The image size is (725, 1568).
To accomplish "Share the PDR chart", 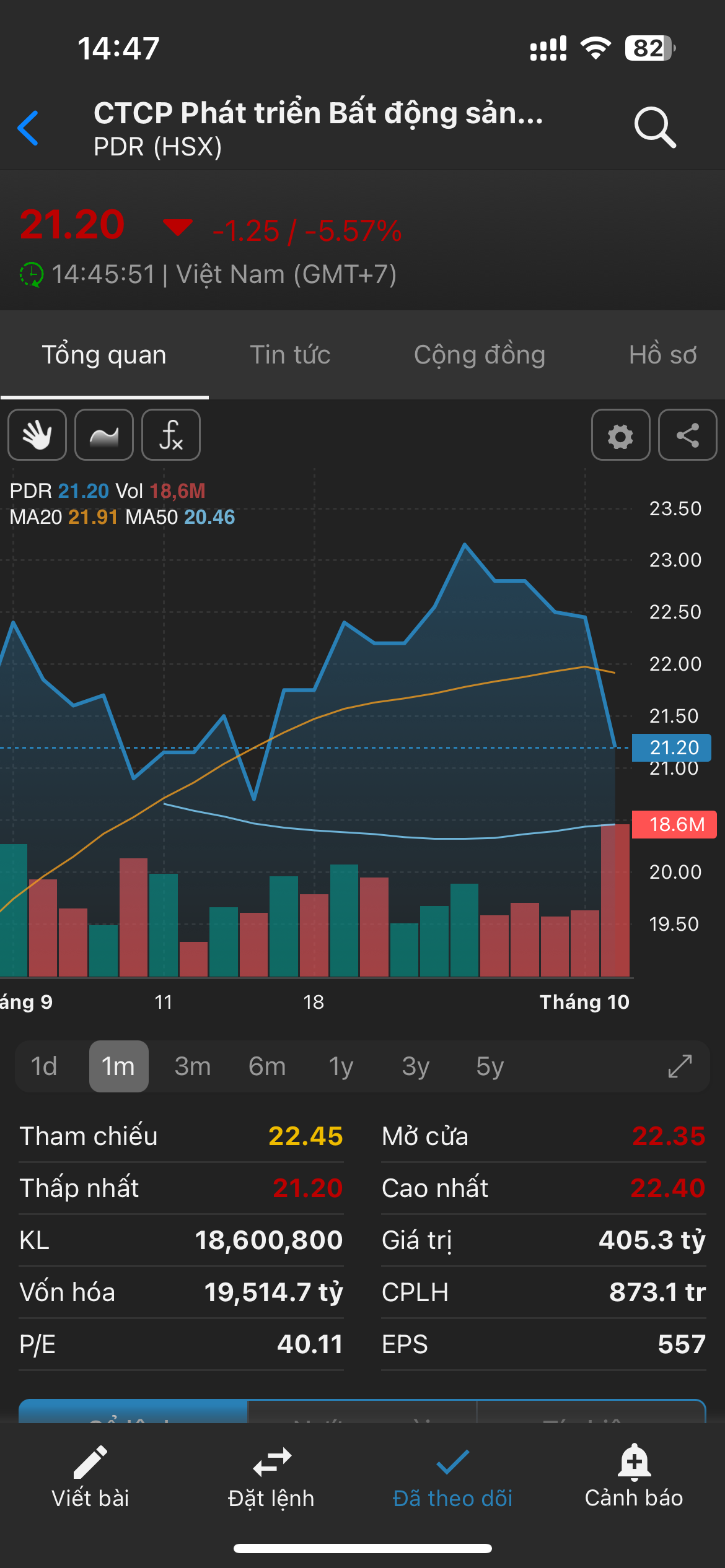I will click(687, 435).
